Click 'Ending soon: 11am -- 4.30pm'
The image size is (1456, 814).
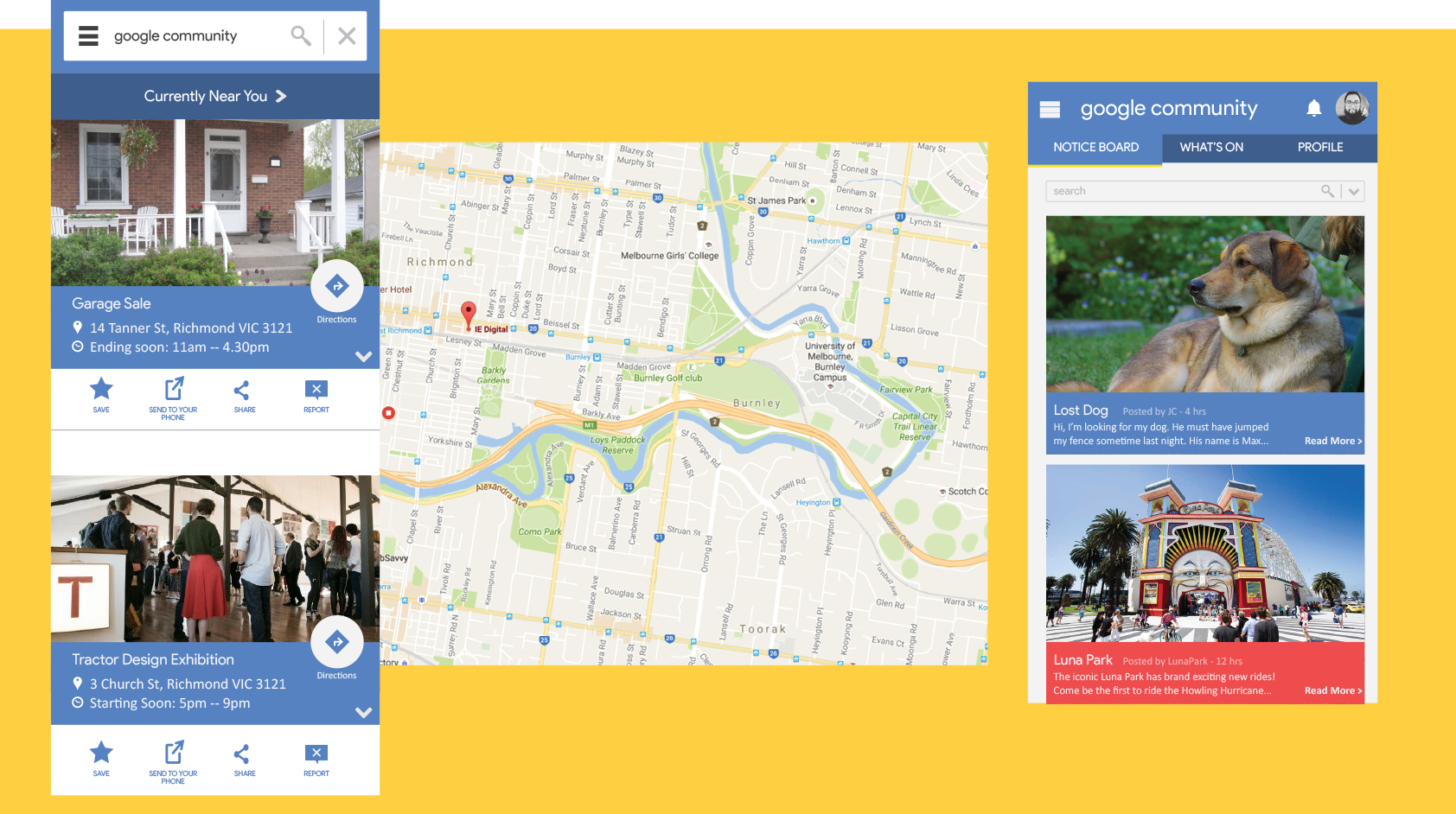click(x=179, y=347)
